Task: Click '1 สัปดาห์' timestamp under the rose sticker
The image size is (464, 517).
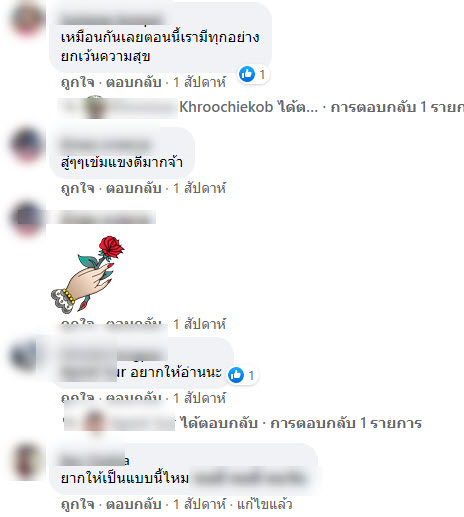Action: pos(199,324)
